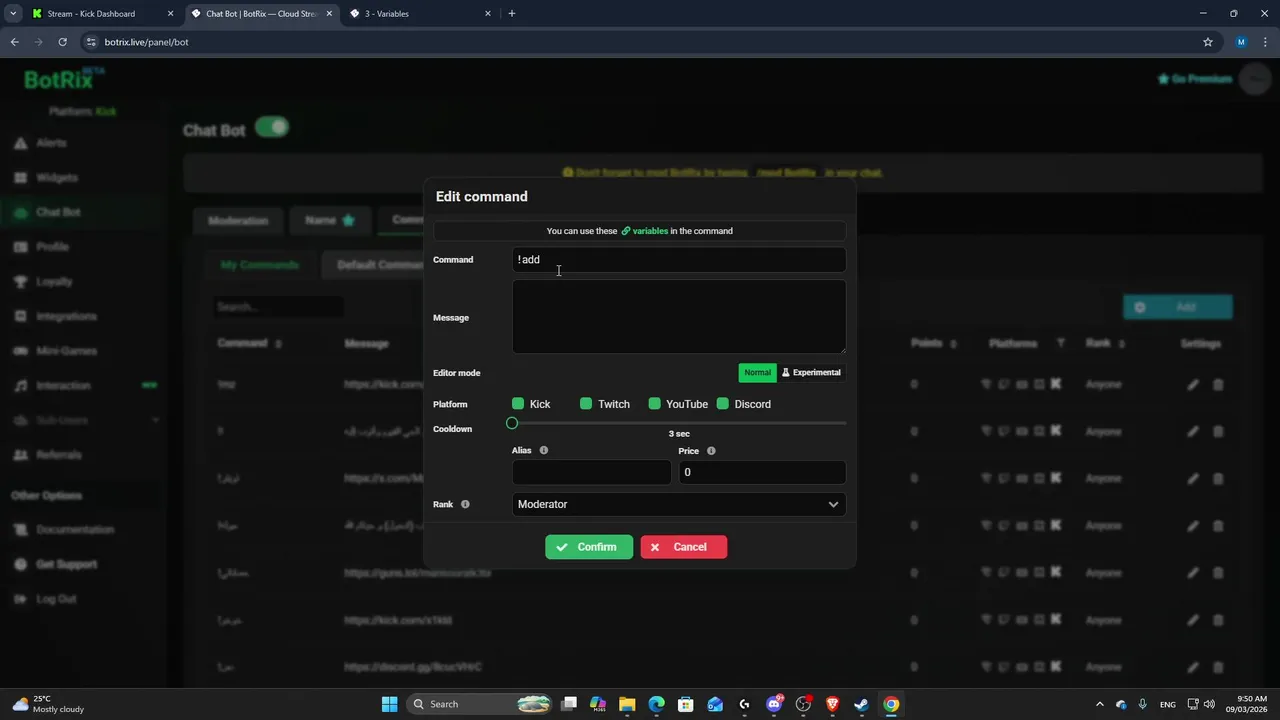
Task: Select Normal editor mode
Action: [x=757, y=372]
